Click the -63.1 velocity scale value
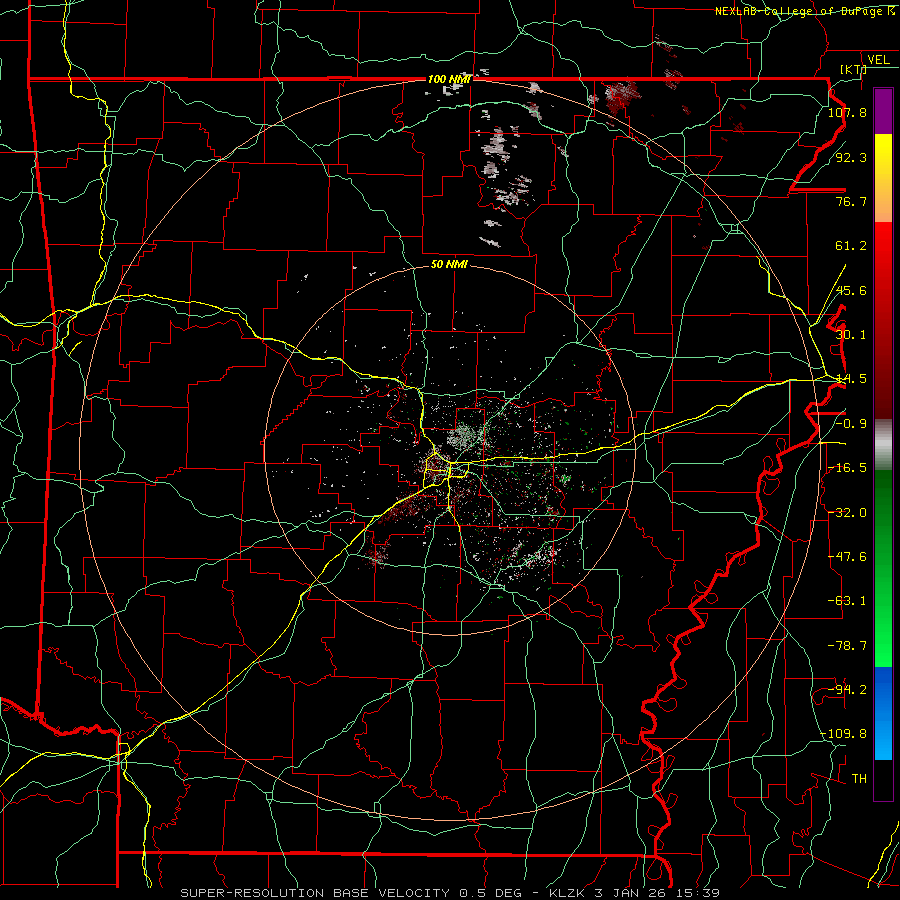Image resolution: width=900 pixels, height=900 pixels. click(847, 601)
